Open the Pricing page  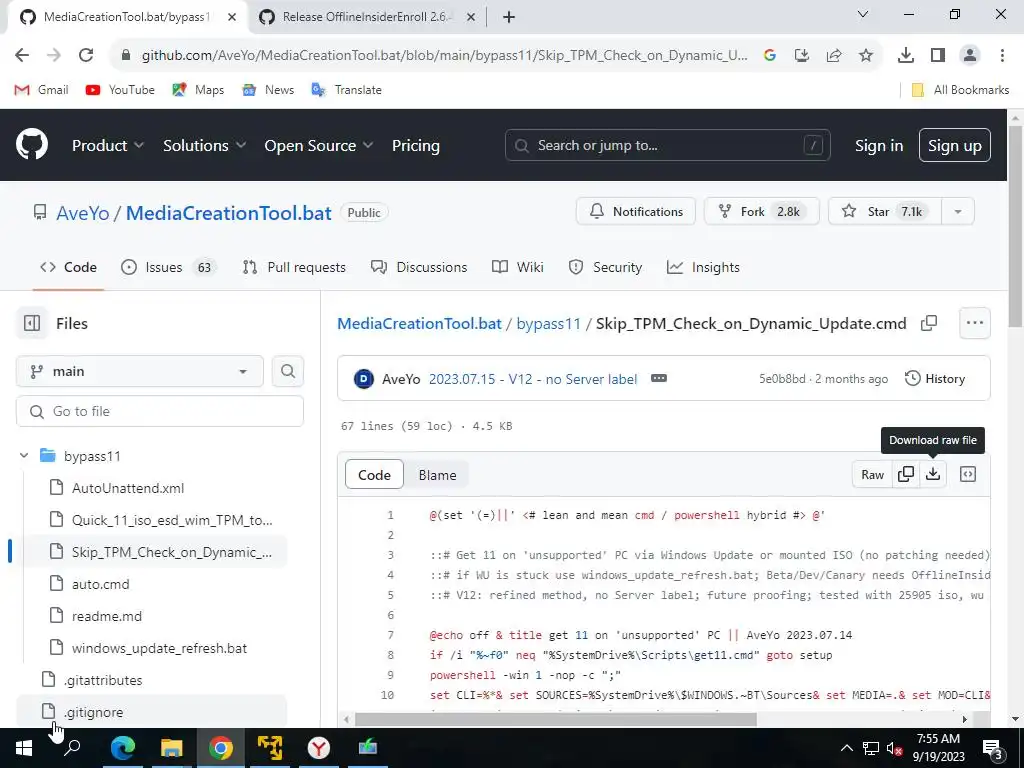click(x=416, y=146)
